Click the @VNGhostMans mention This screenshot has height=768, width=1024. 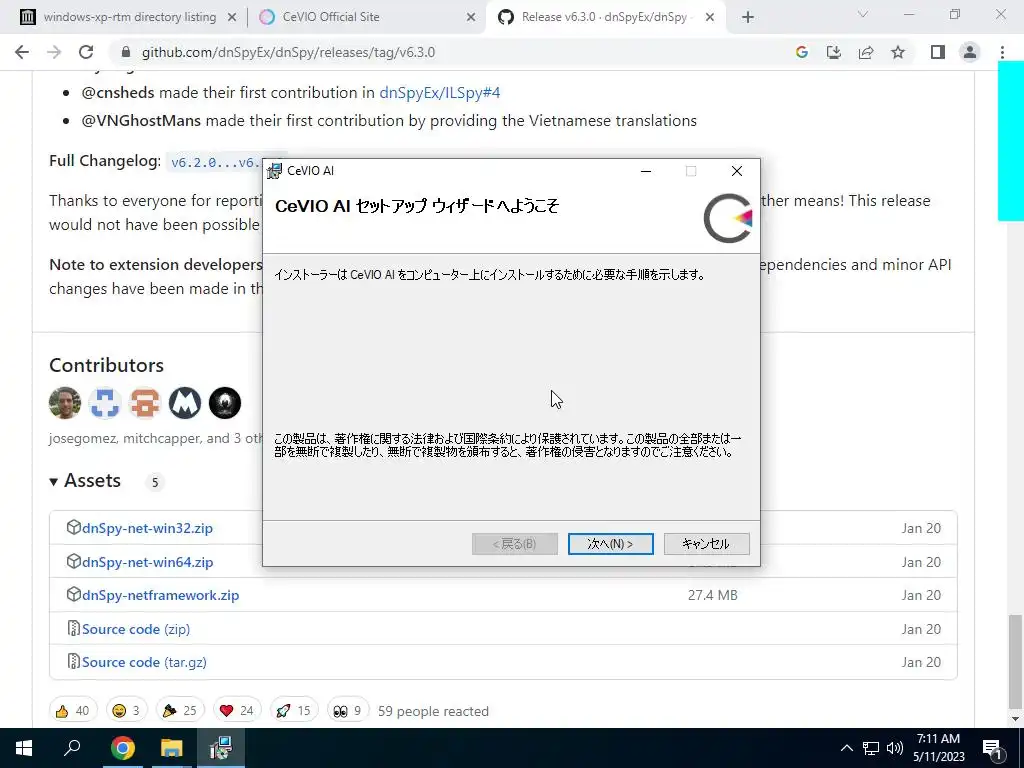click(x=141, y=121)
